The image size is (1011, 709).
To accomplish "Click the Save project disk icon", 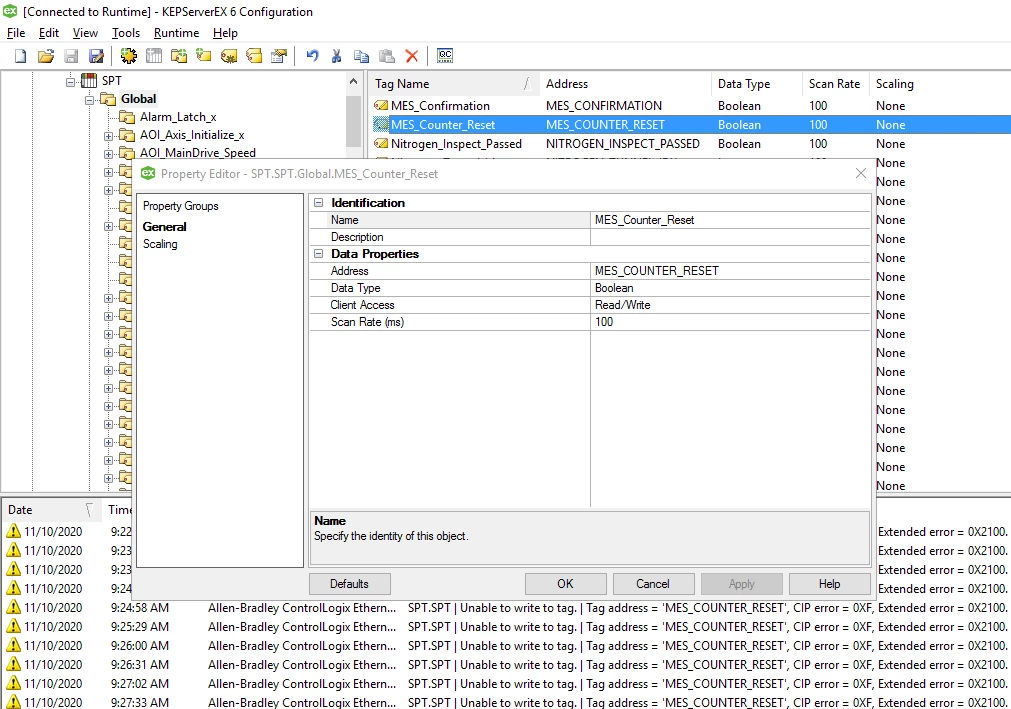I will click(71, 56).
